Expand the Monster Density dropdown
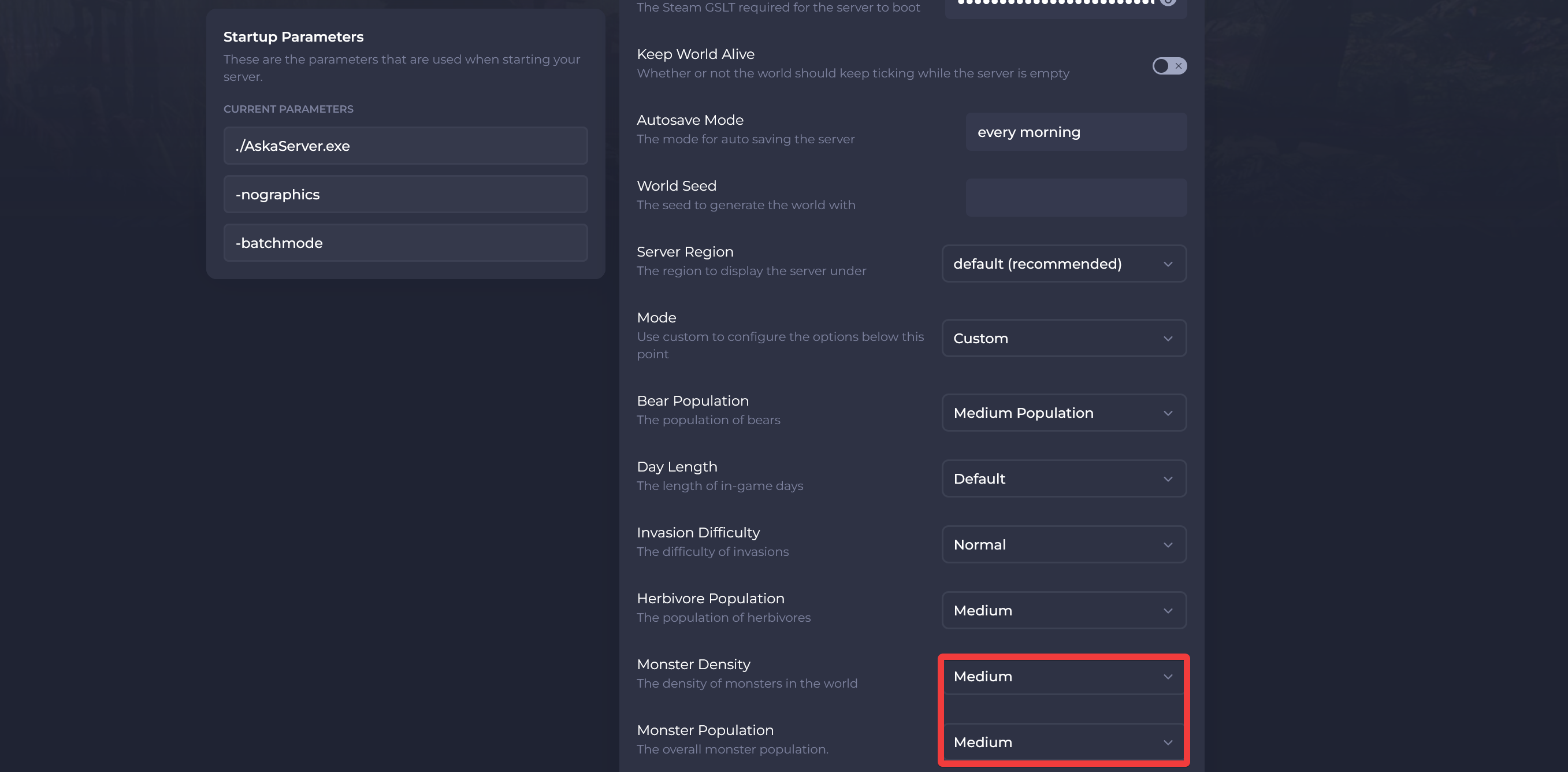 coord(1064,677)
